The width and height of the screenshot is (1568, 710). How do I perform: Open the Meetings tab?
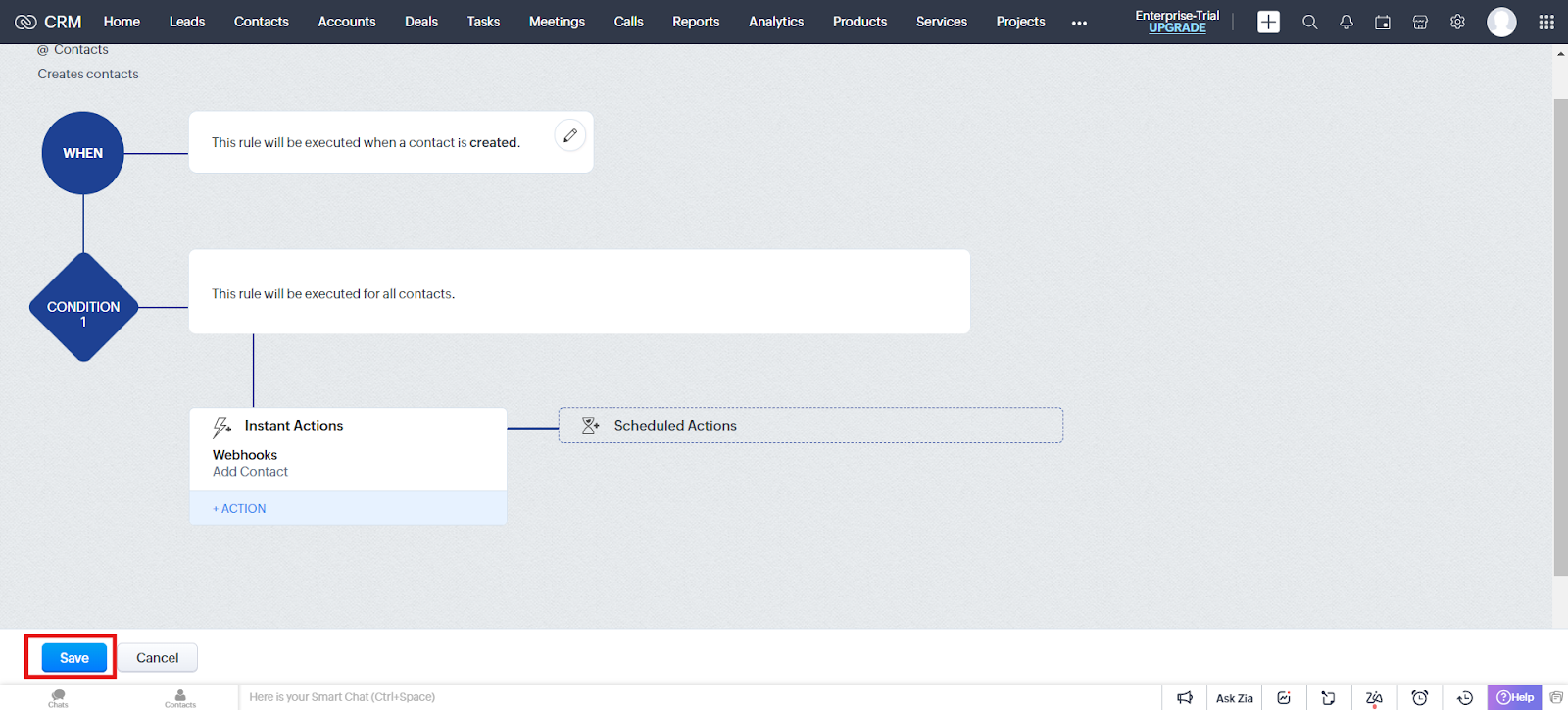(x=557, y=22)
